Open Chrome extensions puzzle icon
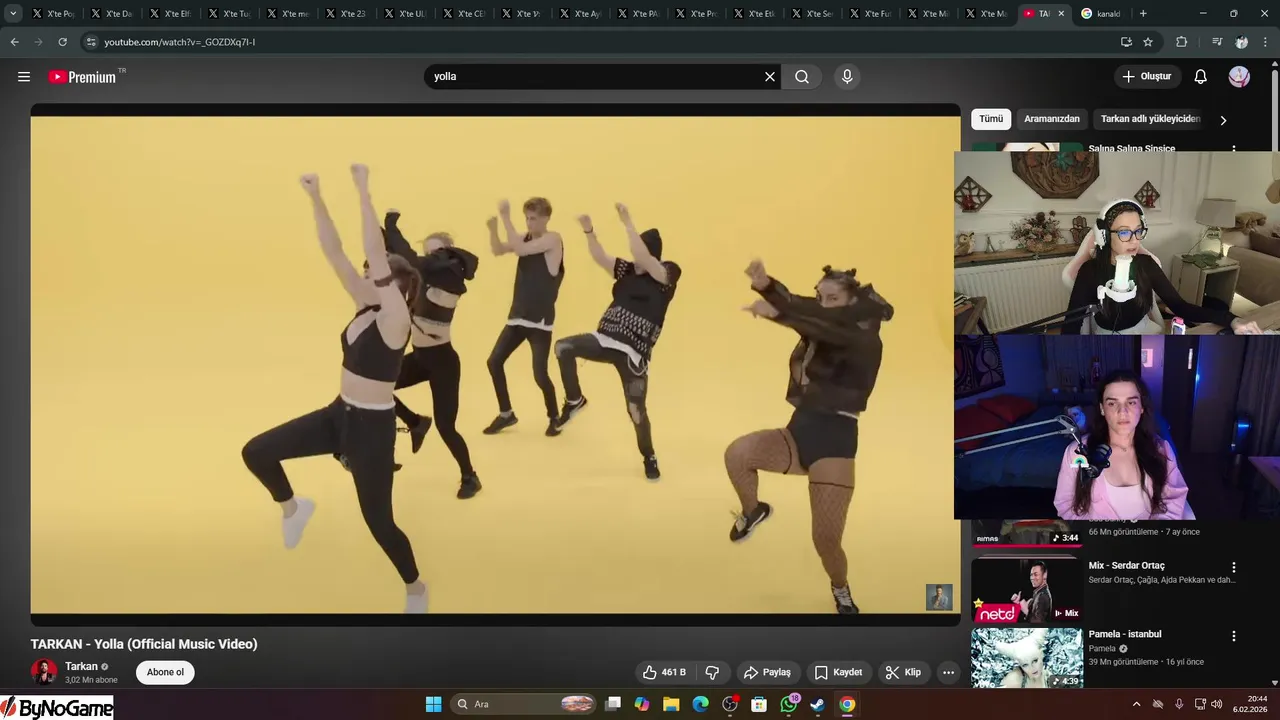This screenshot has width=1280, height=720. (x=1181, y=42)
